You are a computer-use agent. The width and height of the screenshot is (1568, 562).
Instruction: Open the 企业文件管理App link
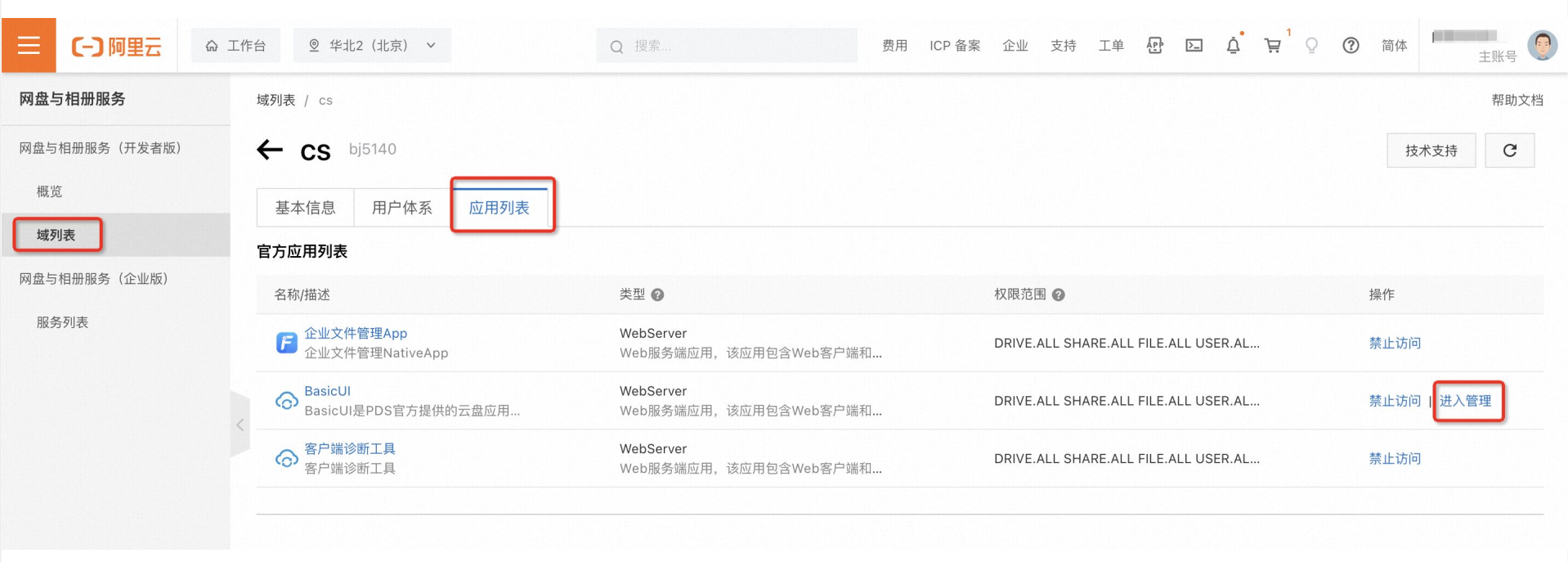[356, 333]
